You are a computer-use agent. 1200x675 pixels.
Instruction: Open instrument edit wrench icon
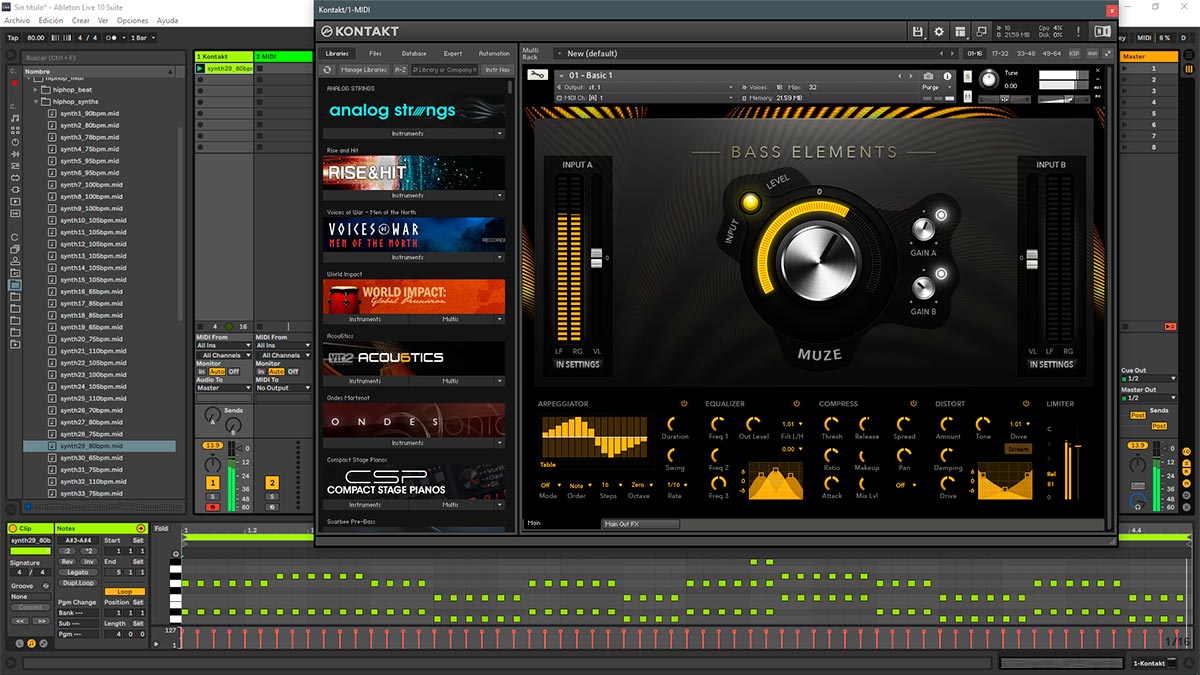(536, 75)
